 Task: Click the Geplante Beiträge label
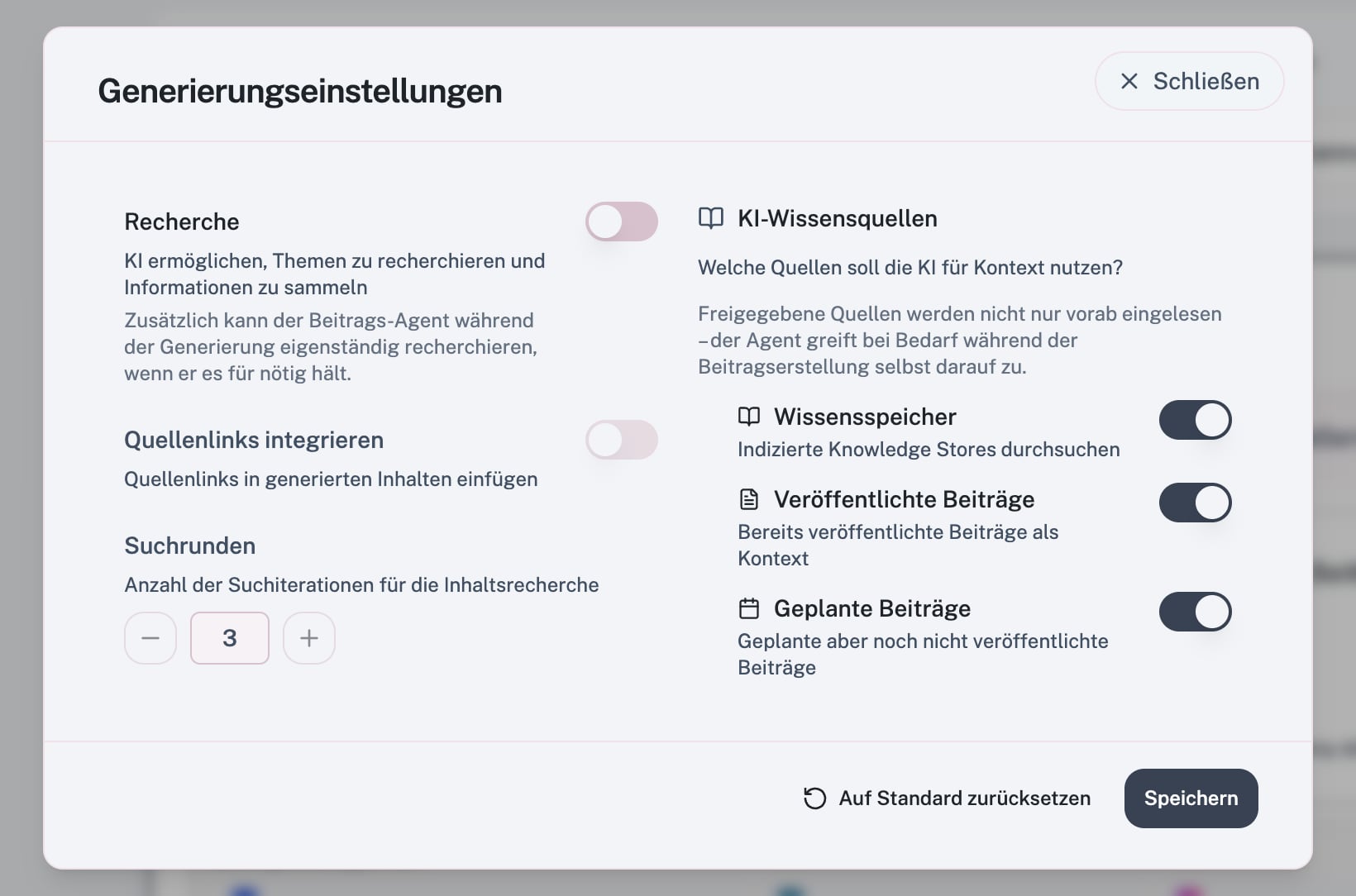point(872,608)
